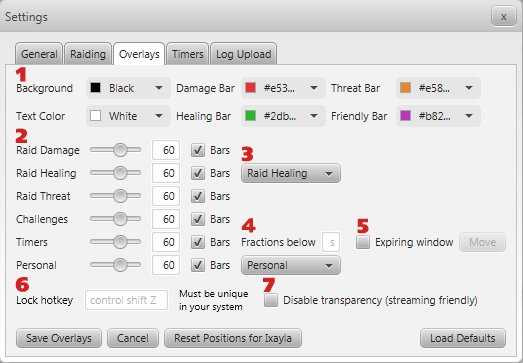523x363 pixels.
Task: Toggle Bars checkbox for Raid Damage
Action: tap(198, 150)
